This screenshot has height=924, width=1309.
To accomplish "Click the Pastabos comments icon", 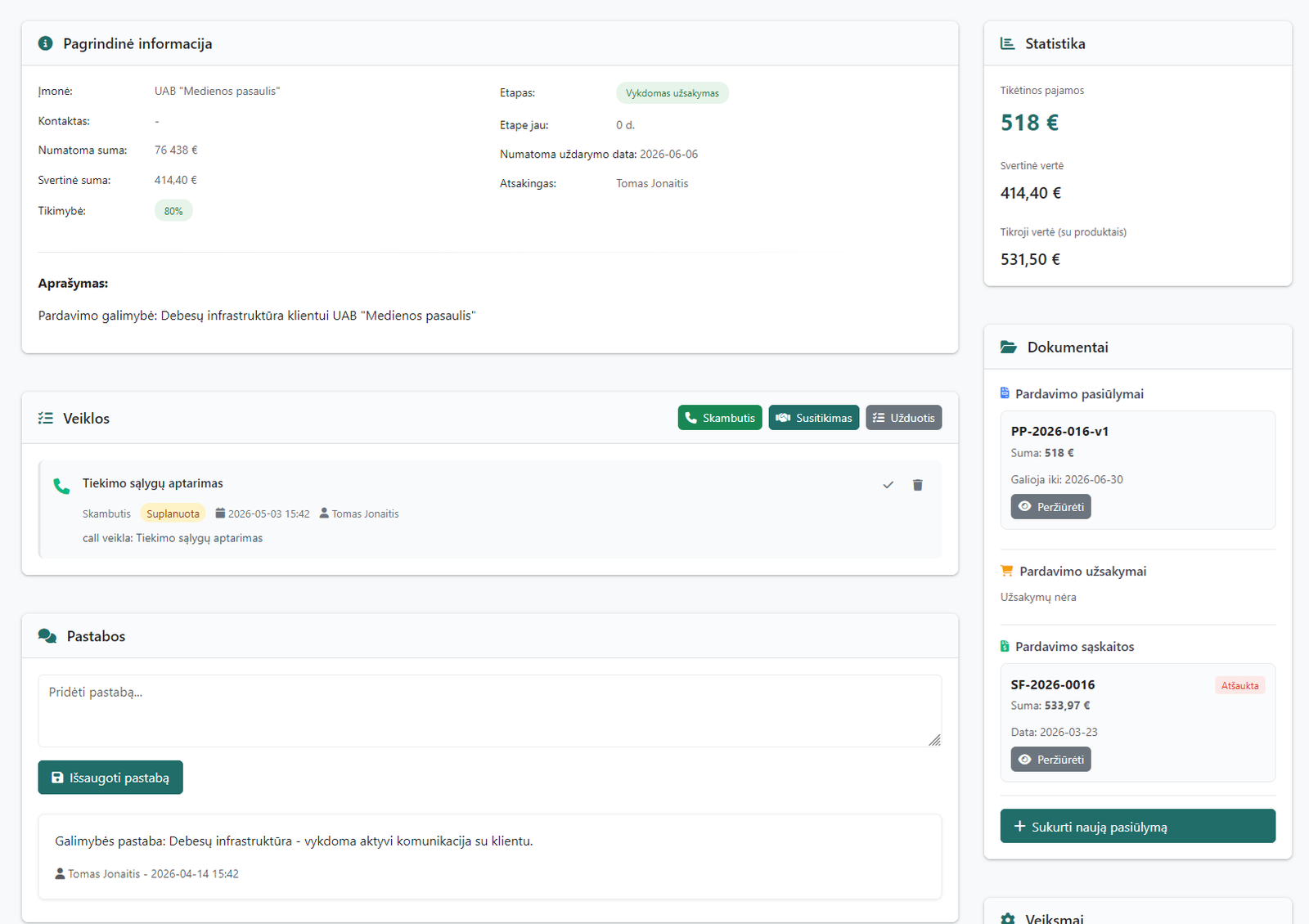I will pyautogui.click(x=47, y=636).
